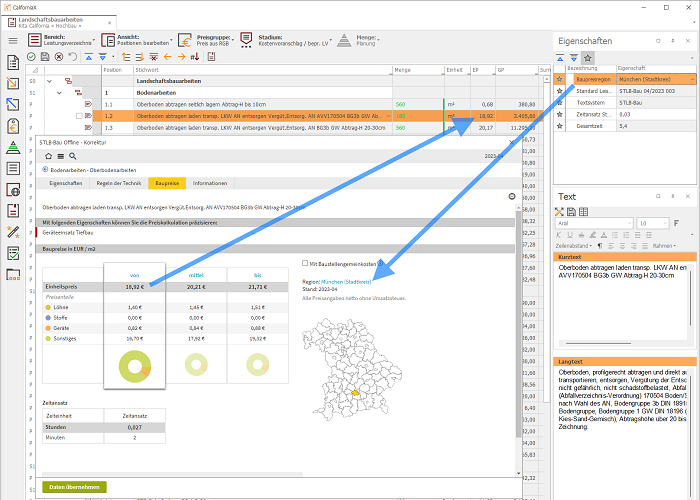Toggle favorite star for Gesamtzeit row
This screenshot has height=500, width=700.
coord(559,126)
